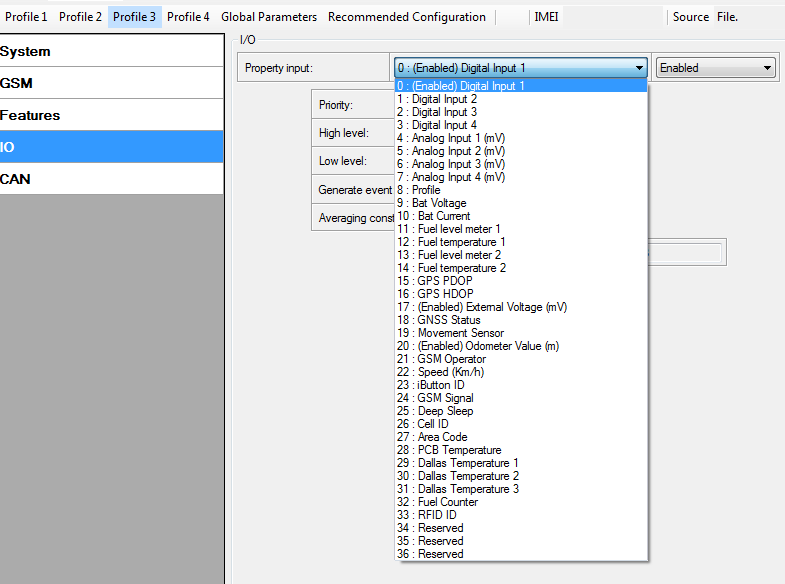Screen dimensions: 785x584
Task: Select Recommended Configuration tab
Action: pos(406,17)
